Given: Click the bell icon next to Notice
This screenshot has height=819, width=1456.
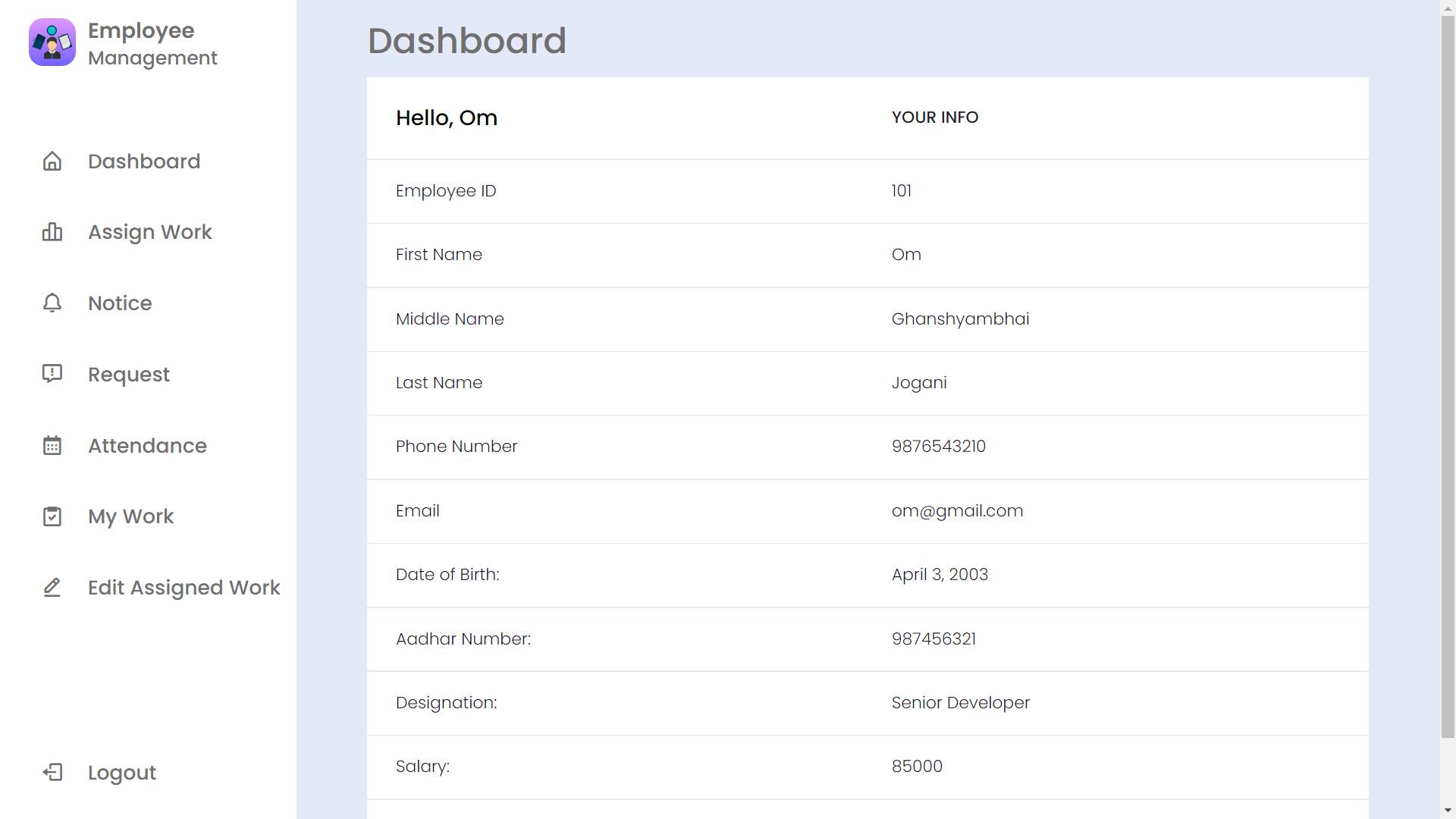Looking at the screenshot, I should (52, 303).
